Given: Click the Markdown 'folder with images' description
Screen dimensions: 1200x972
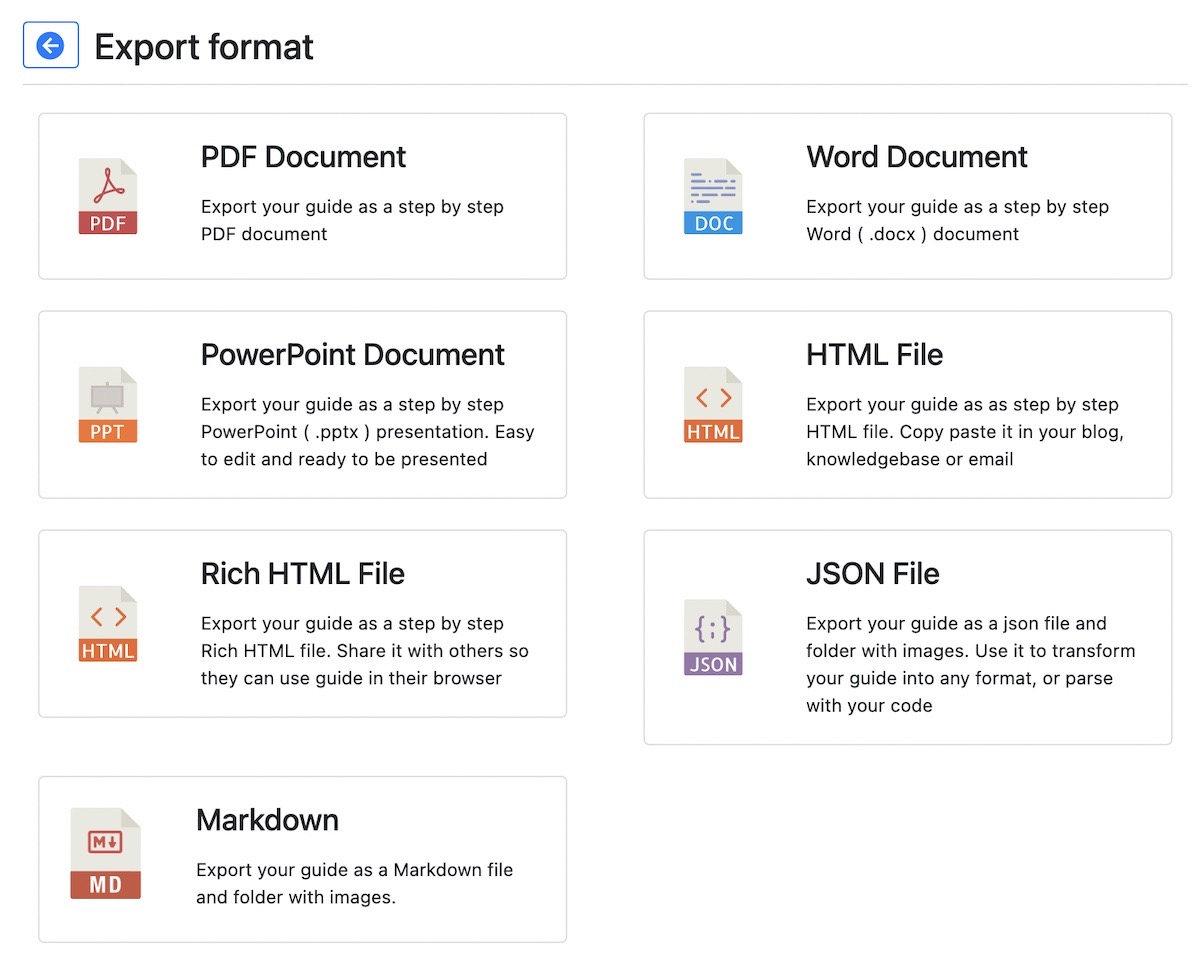Looking at the screenshot, I should click(x=354, y=884).
